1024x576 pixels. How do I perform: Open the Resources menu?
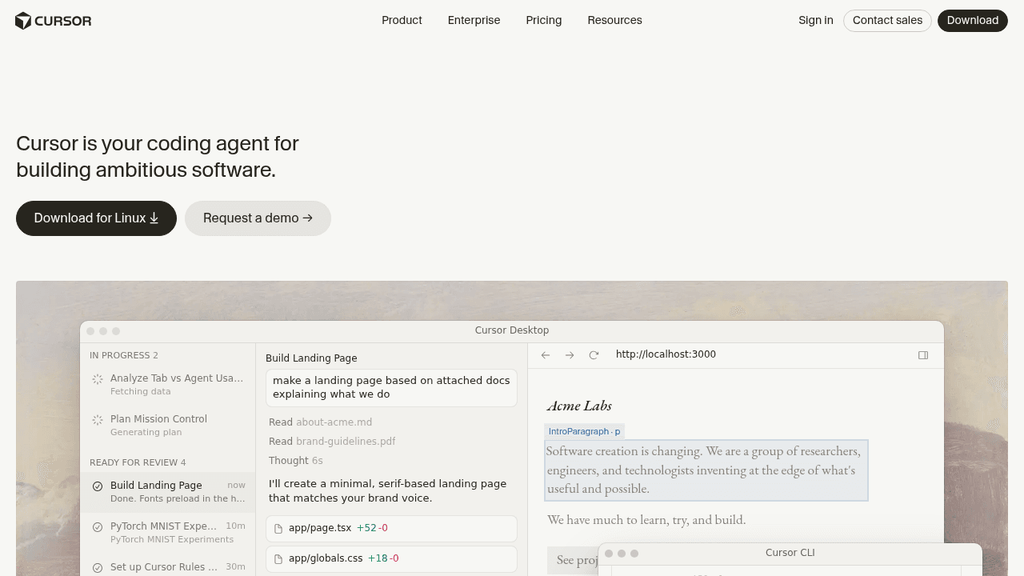[615, 20]
